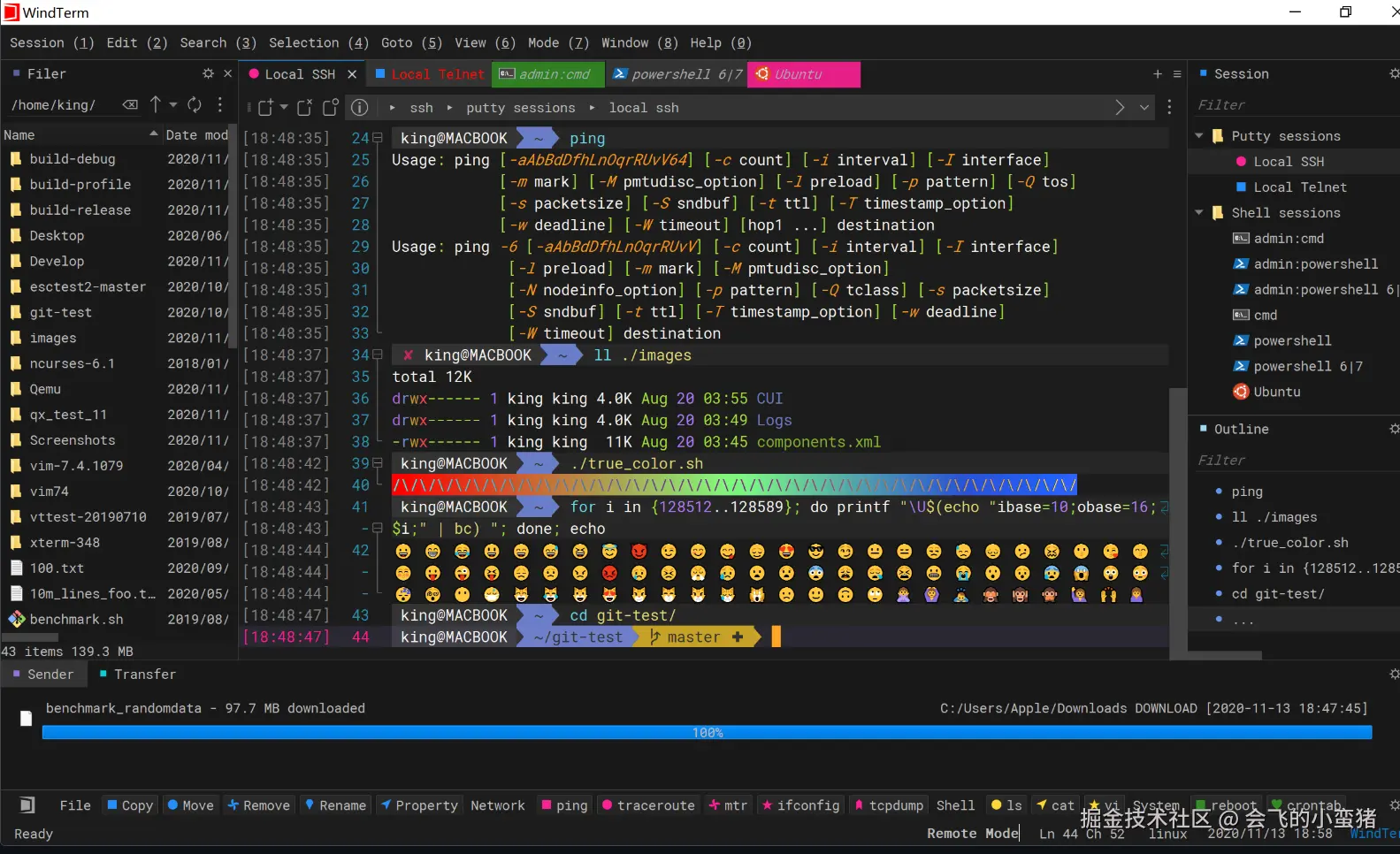
Task: Click the Rename button in bottom bar
Action: point(335,805)
